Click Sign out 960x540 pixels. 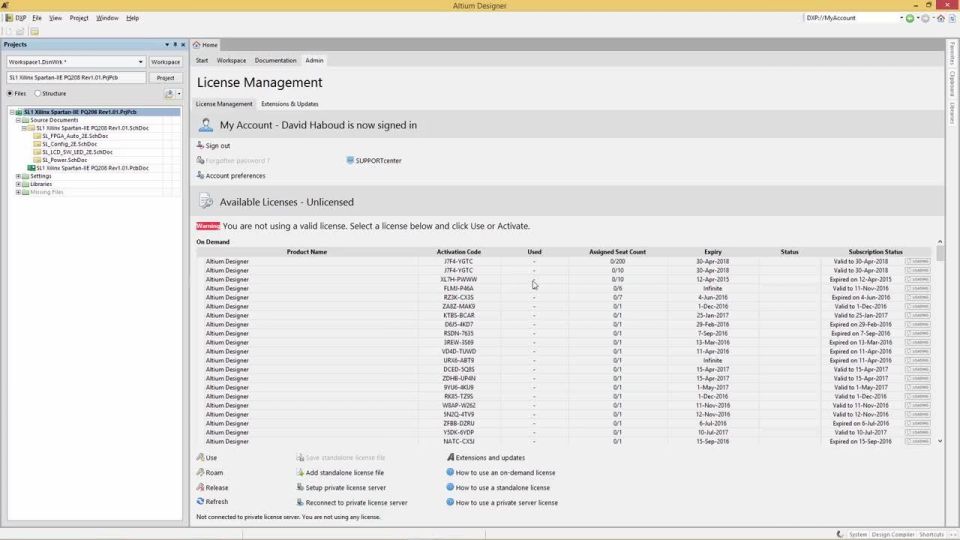click(x=213, y=146)
